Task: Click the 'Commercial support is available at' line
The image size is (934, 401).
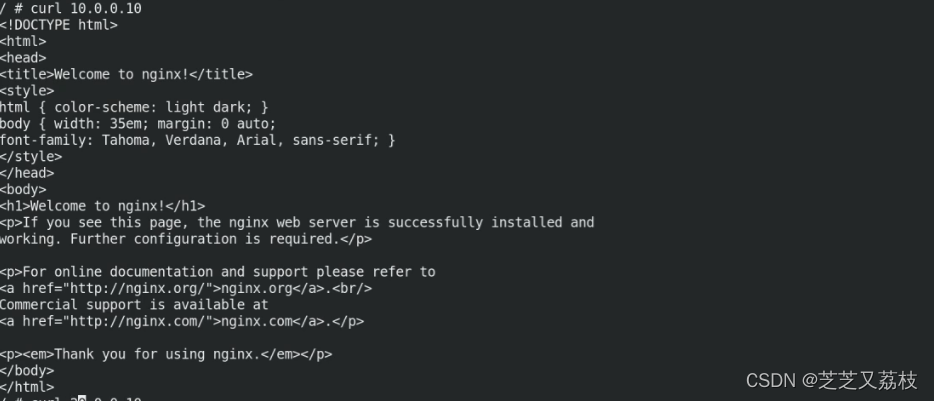Action: 134,304
